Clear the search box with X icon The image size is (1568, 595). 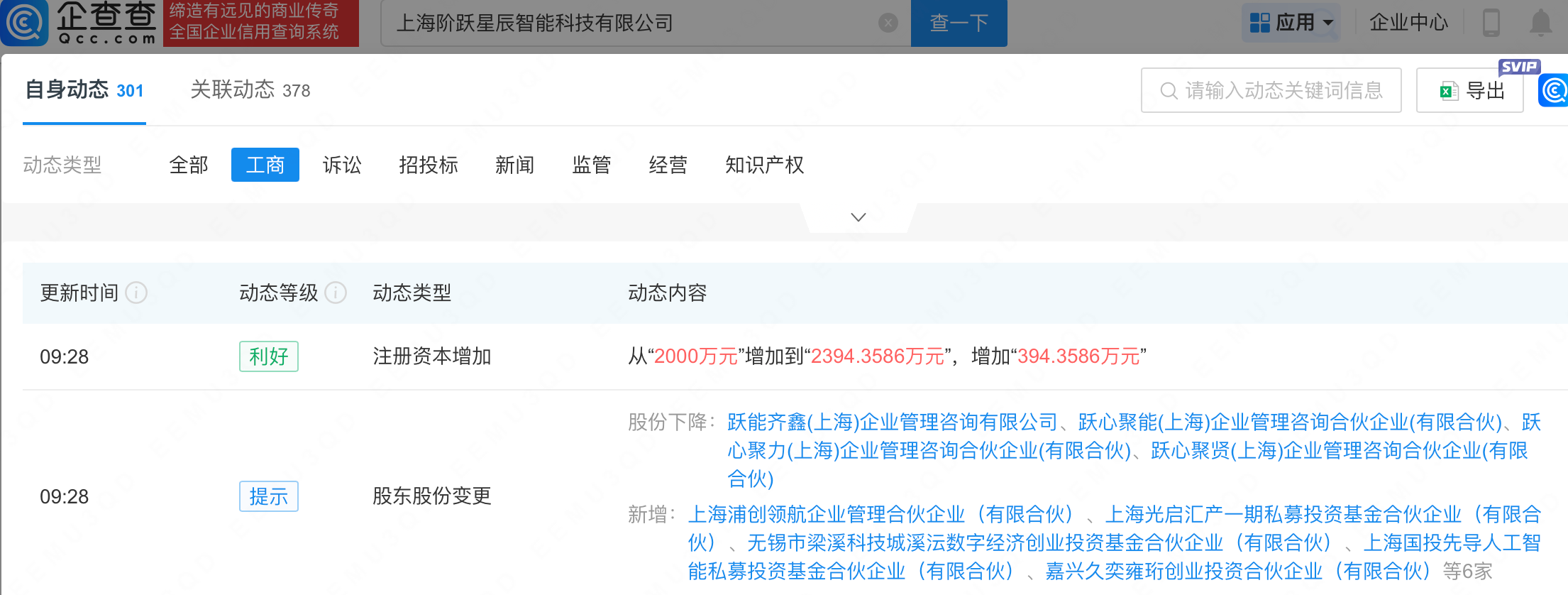[x=888, y=23]
